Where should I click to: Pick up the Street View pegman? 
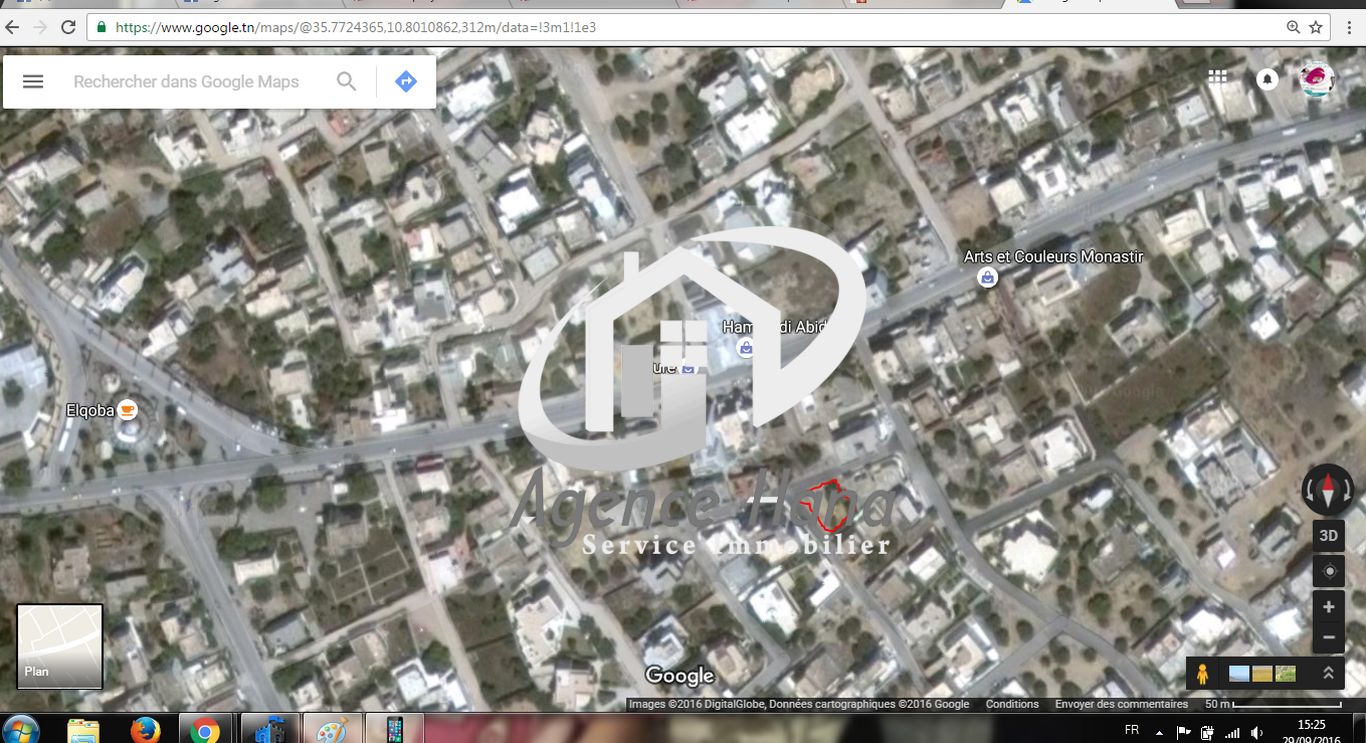pos(1202,674)
